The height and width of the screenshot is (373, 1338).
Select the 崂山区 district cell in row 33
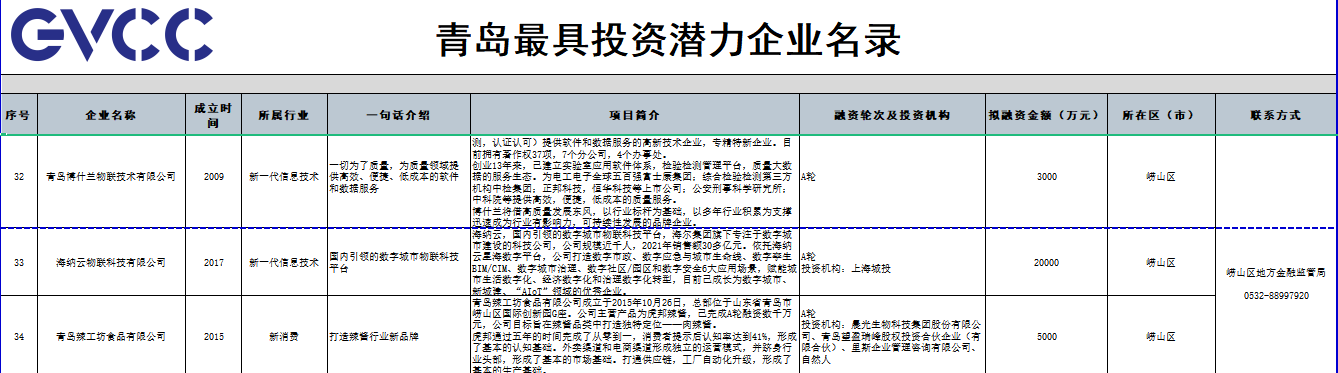click(1162, 262)
